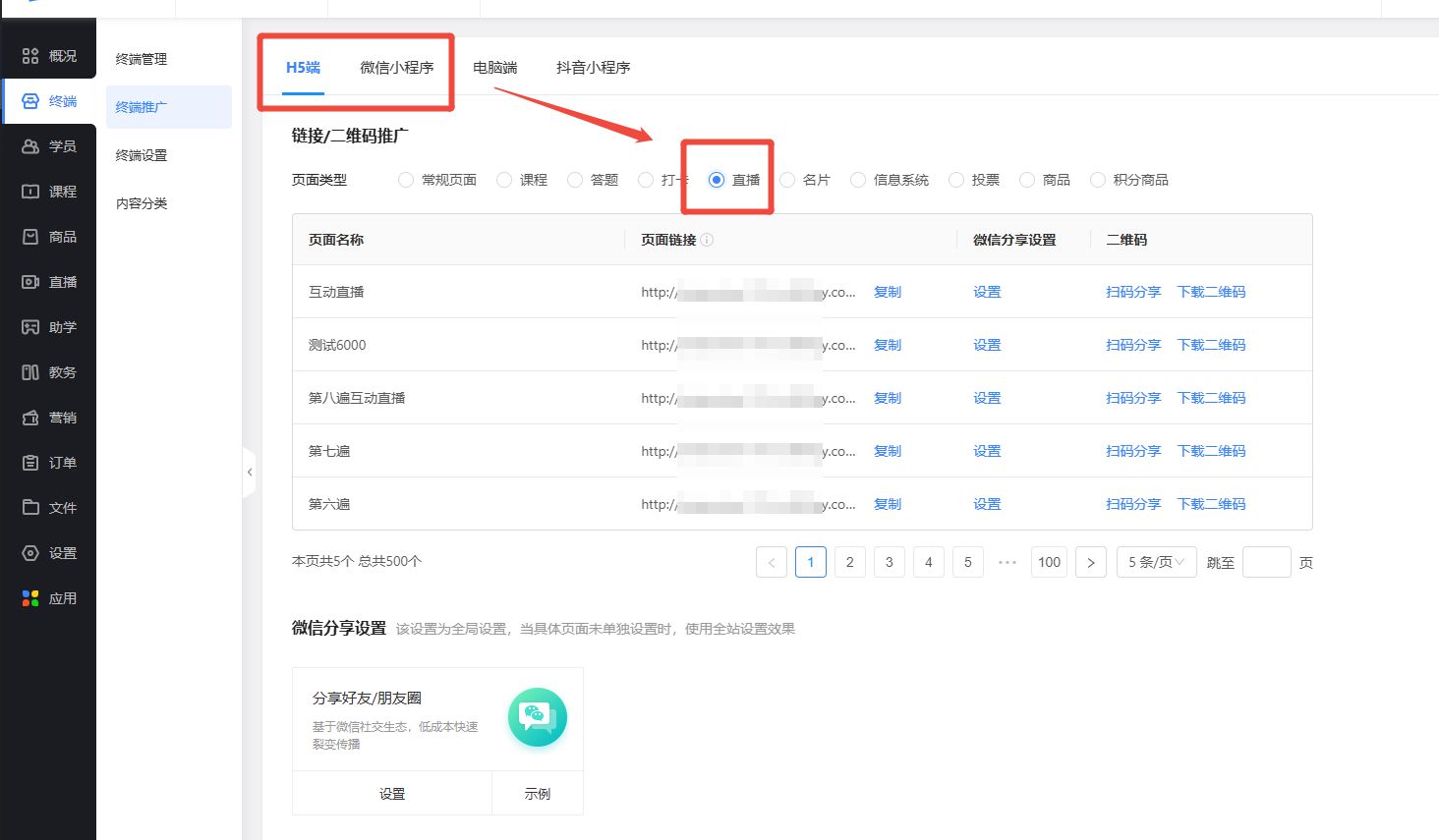
Task: Click the 学员 students sidebar icon
Action: click(30, 146)
